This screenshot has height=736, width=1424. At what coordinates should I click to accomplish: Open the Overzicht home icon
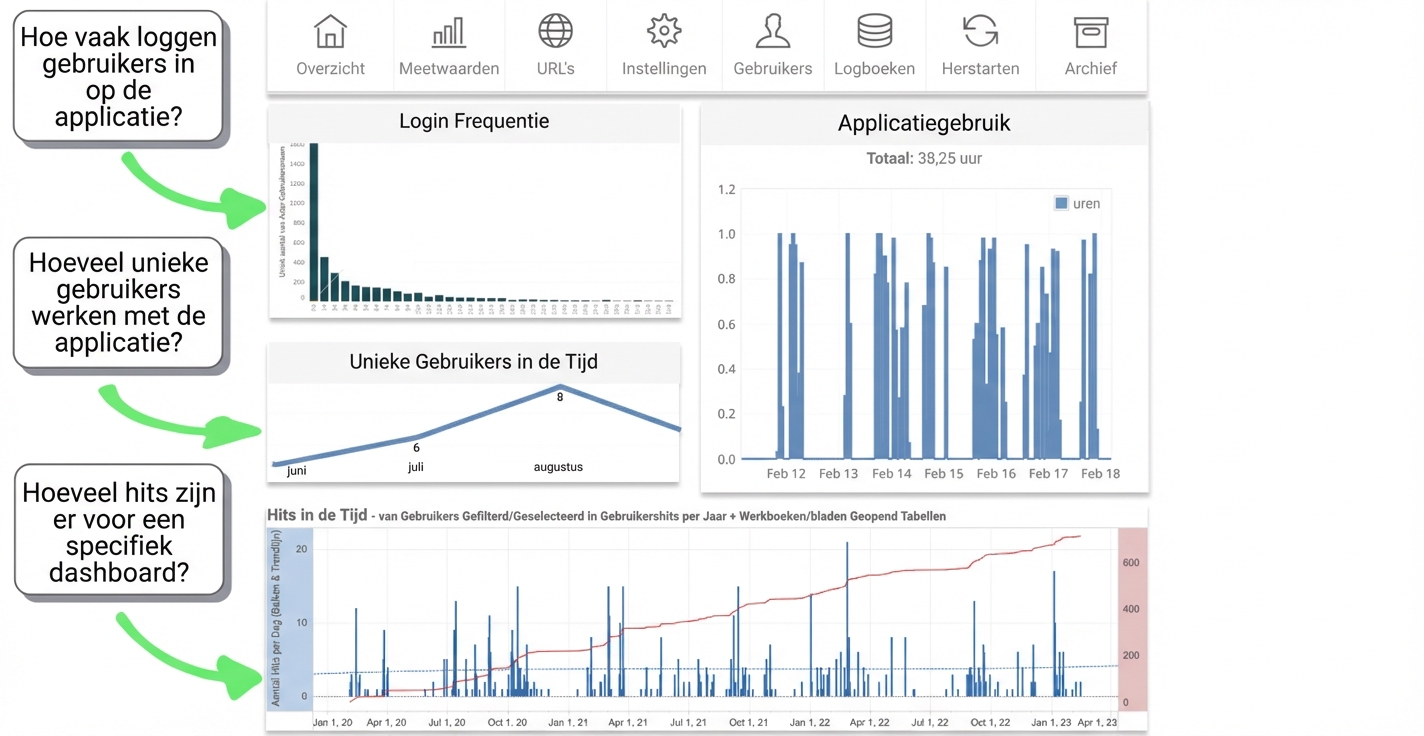coord(330,31)
